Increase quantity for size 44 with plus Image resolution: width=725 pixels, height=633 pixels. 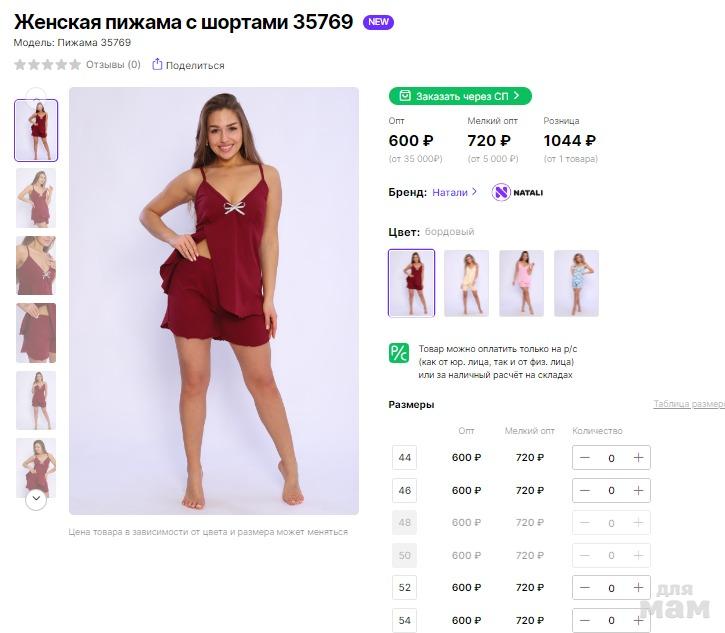(638, 458)
